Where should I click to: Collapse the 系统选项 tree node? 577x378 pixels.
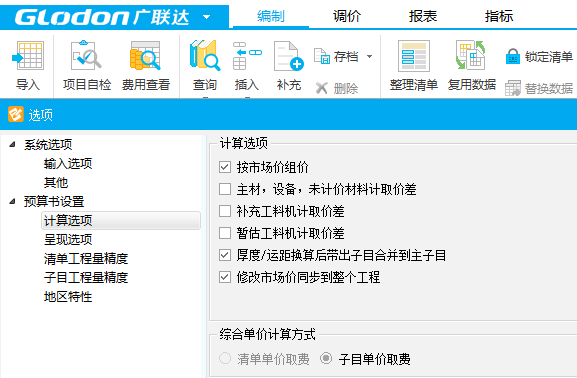tap(13, 144)
